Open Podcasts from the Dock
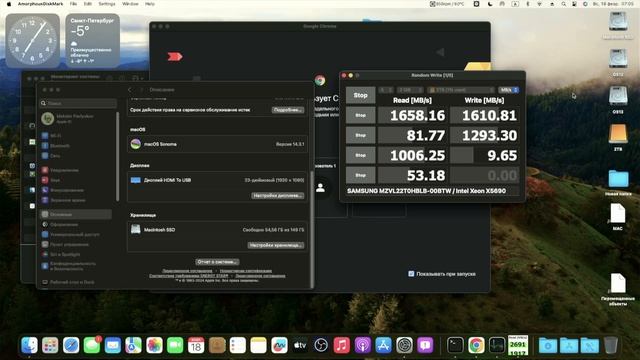 [x=362, y=345]
